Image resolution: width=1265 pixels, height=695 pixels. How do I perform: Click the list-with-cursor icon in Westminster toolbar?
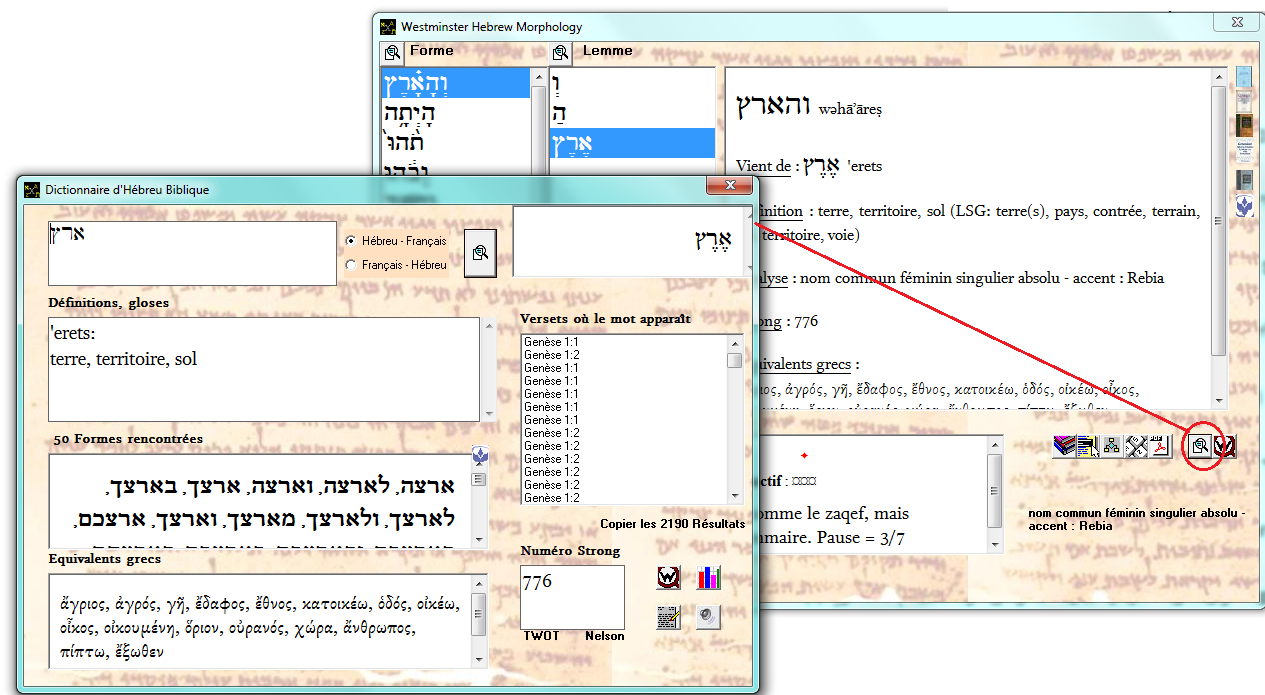[x=1087, y=447]
